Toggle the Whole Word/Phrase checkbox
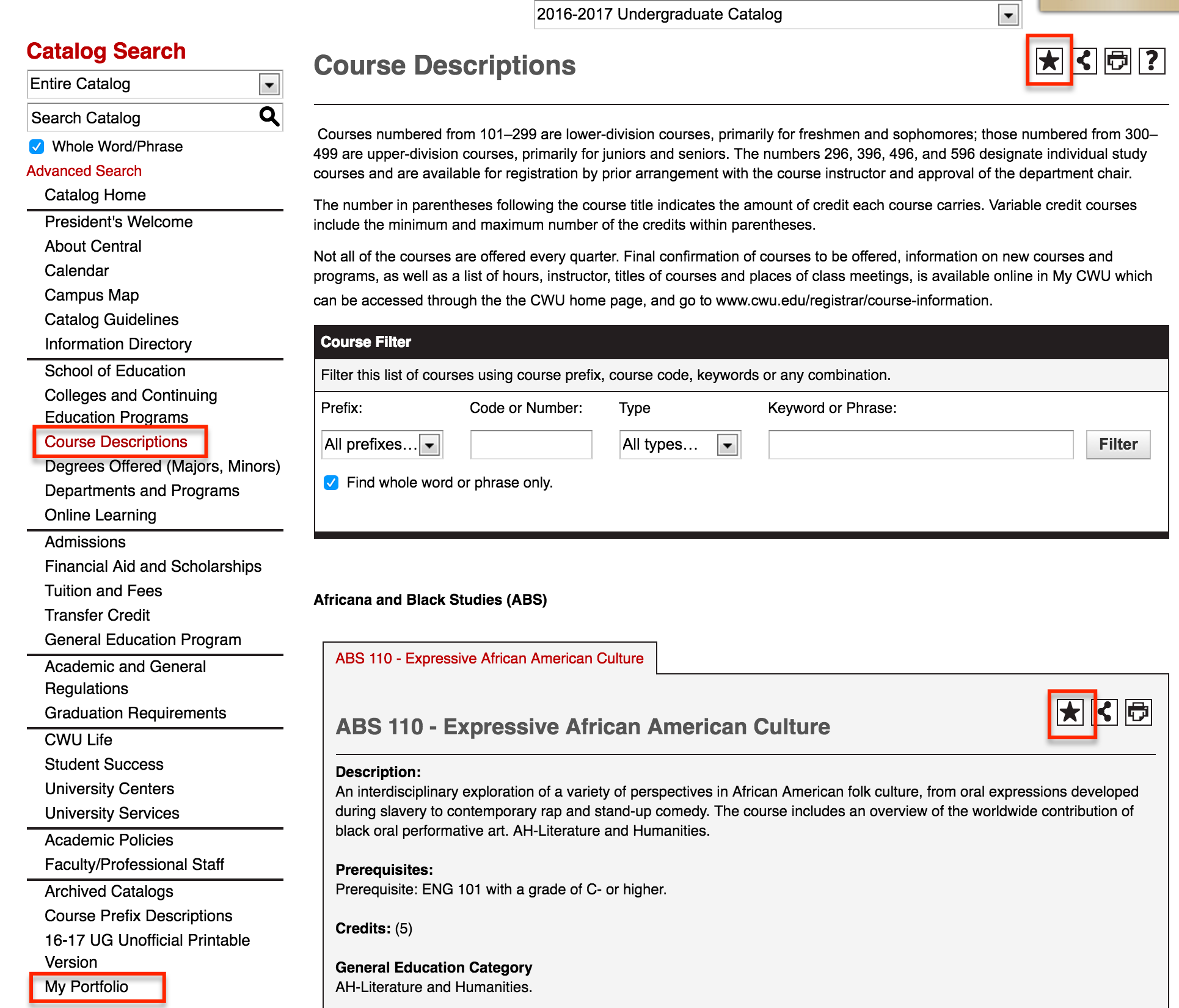The height and width of the screenshot is (1008, 1179). 37,147
